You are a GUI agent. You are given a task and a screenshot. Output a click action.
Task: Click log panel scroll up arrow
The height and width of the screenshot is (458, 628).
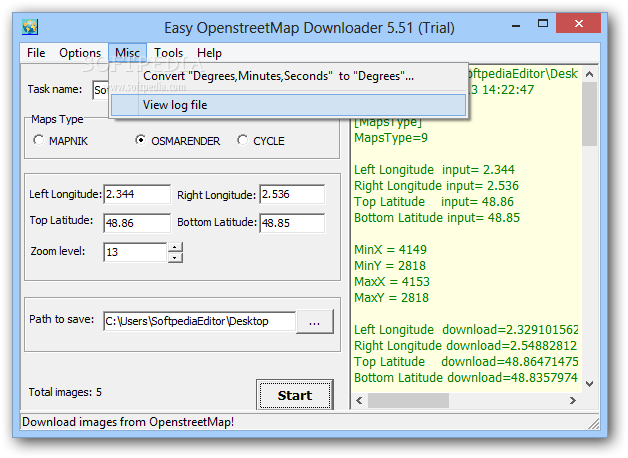pos(589,74)
